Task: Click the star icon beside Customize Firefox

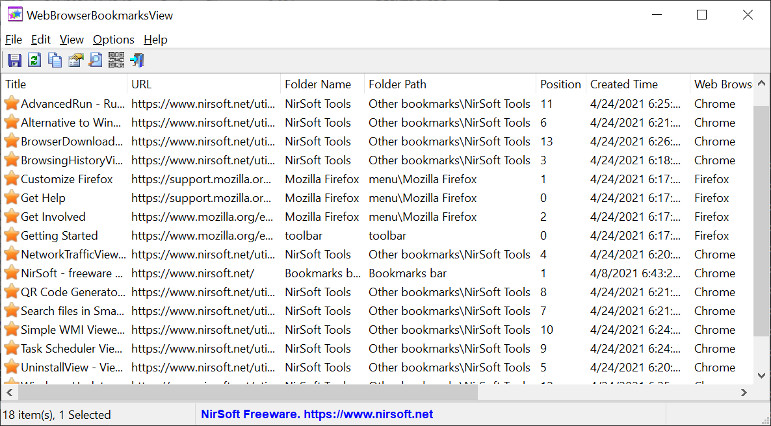Action: coord(11,179)
